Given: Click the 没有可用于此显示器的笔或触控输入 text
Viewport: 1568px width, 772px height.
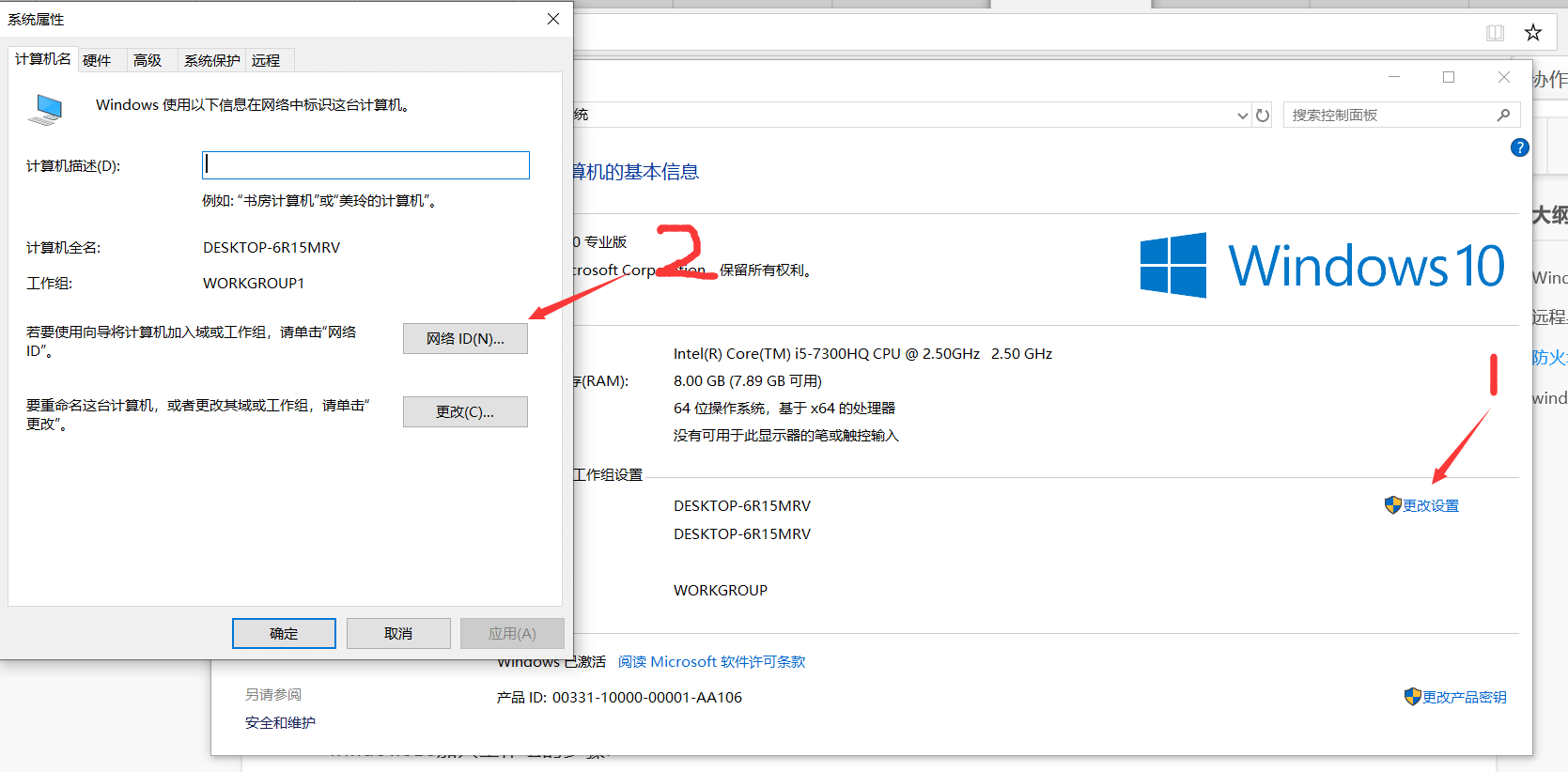Looking at the screenshot, I should tap(786, 436).
